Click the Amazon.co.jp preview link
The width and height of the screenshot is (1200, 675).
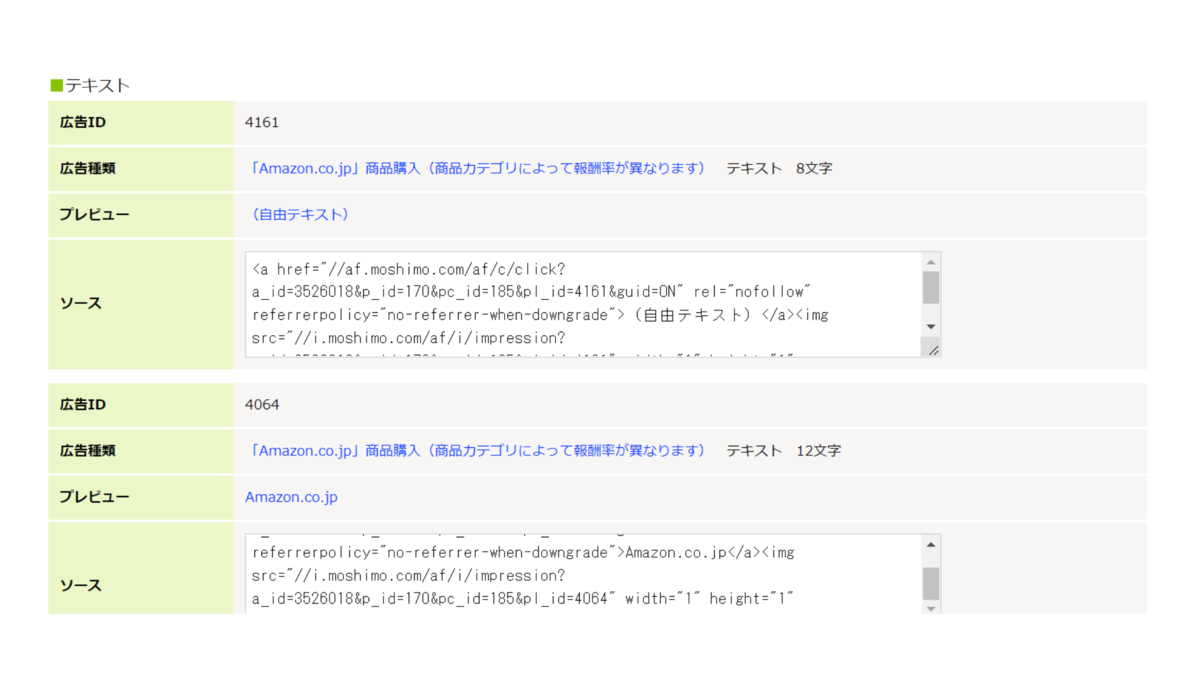(291, 496)
